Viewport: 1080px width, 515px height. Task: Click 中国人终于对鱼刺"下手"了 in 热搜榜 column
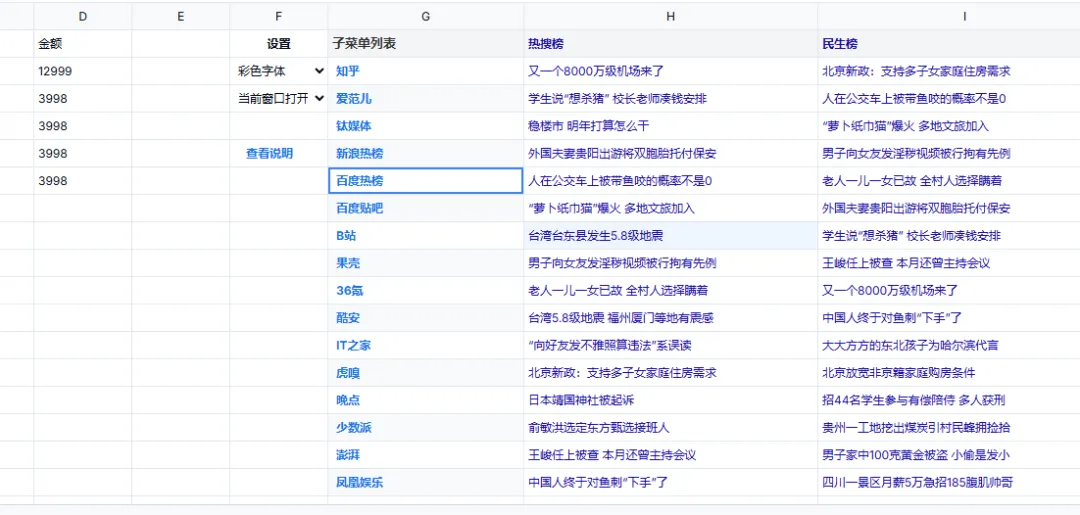click(x=598, y=483)
